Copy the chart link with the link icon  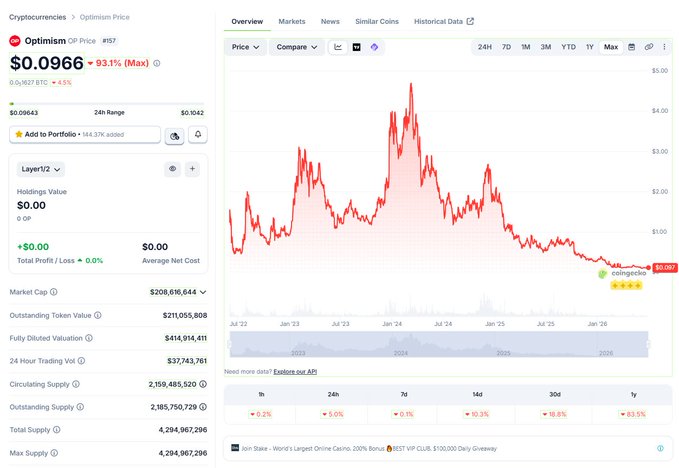(x=649, y=47)
